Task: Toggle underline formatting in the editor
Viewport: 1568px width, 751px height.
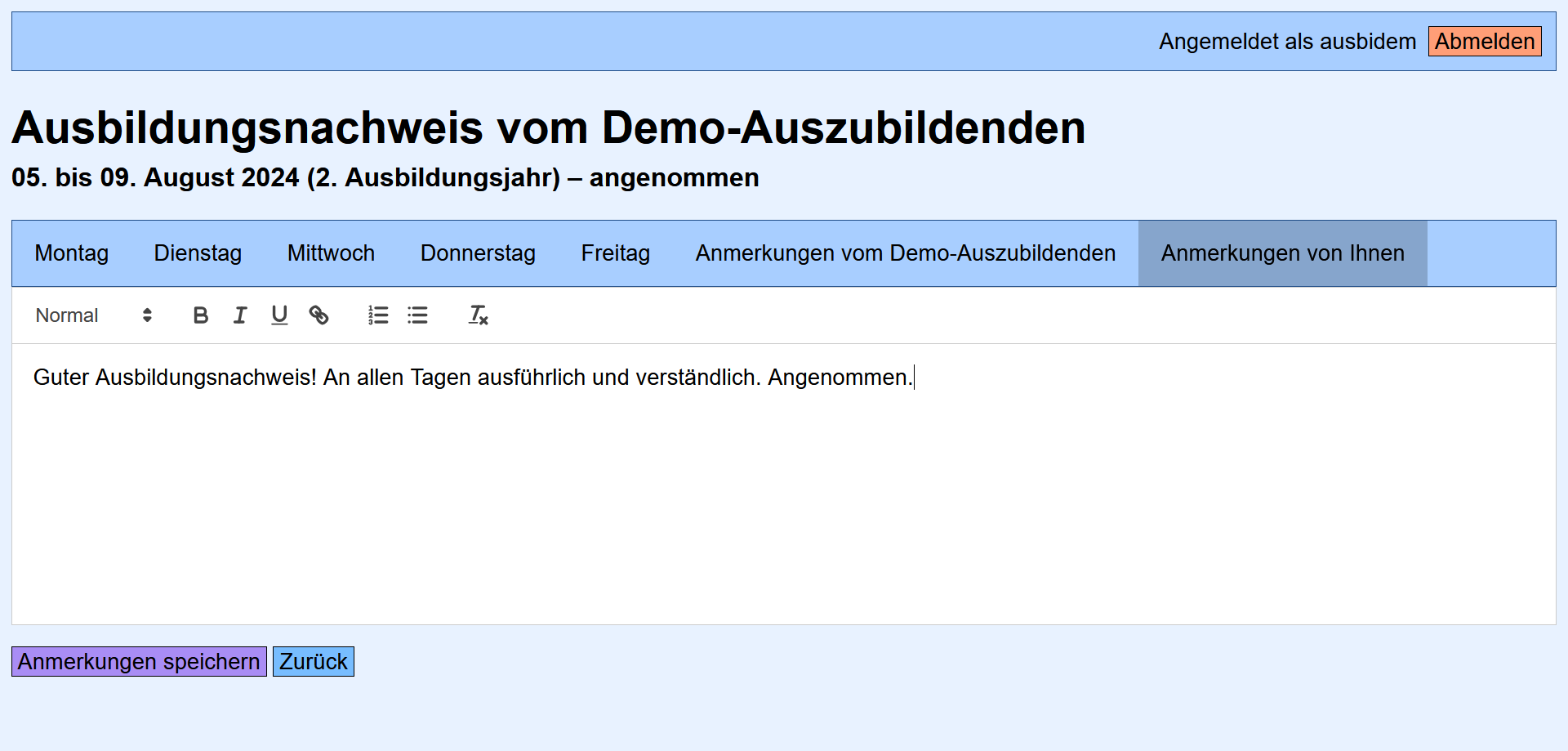Action: (279, 315)
